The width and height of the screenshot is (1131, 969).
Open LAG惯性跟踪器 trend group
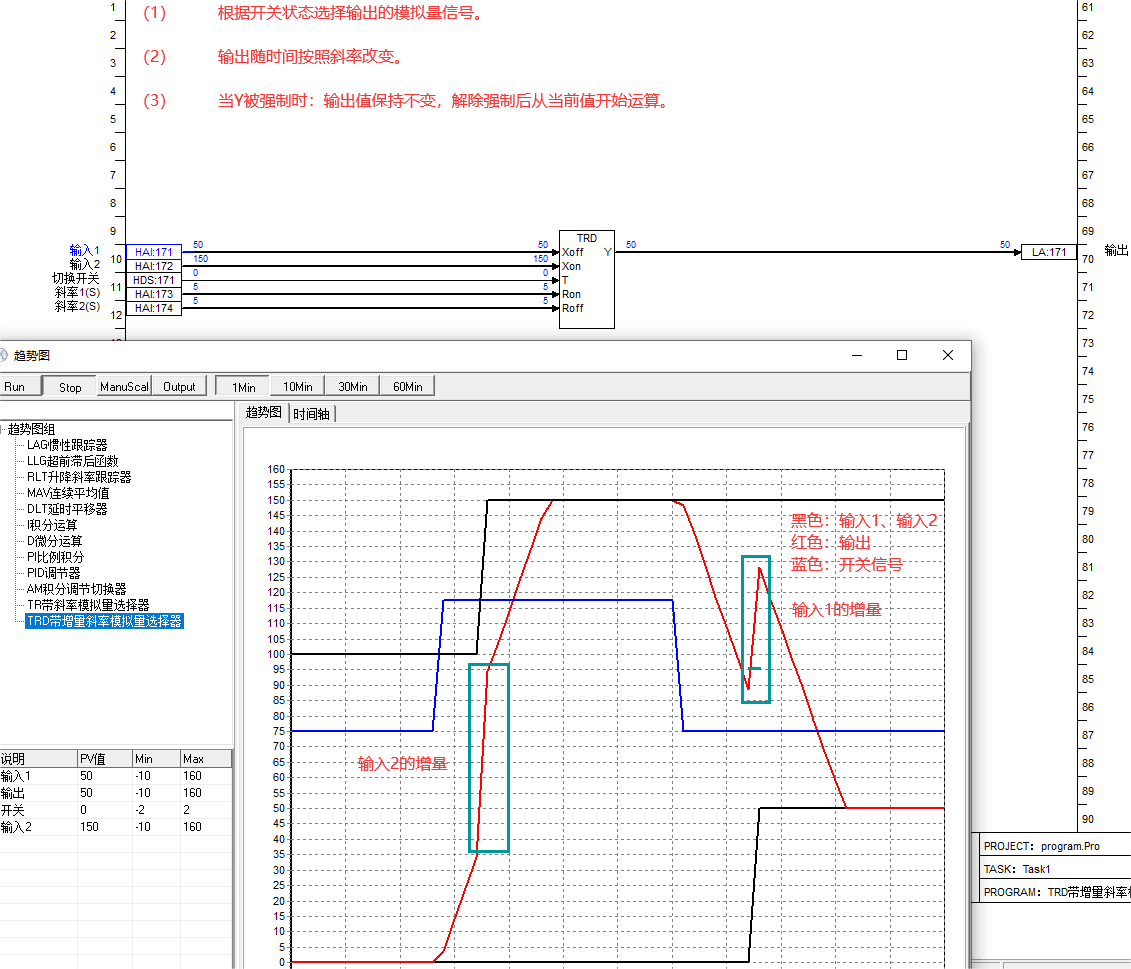67,445
